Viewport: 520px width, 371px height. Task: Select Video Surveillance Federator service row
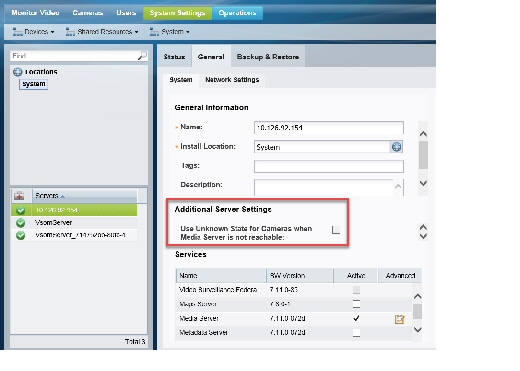pos(294,290)
